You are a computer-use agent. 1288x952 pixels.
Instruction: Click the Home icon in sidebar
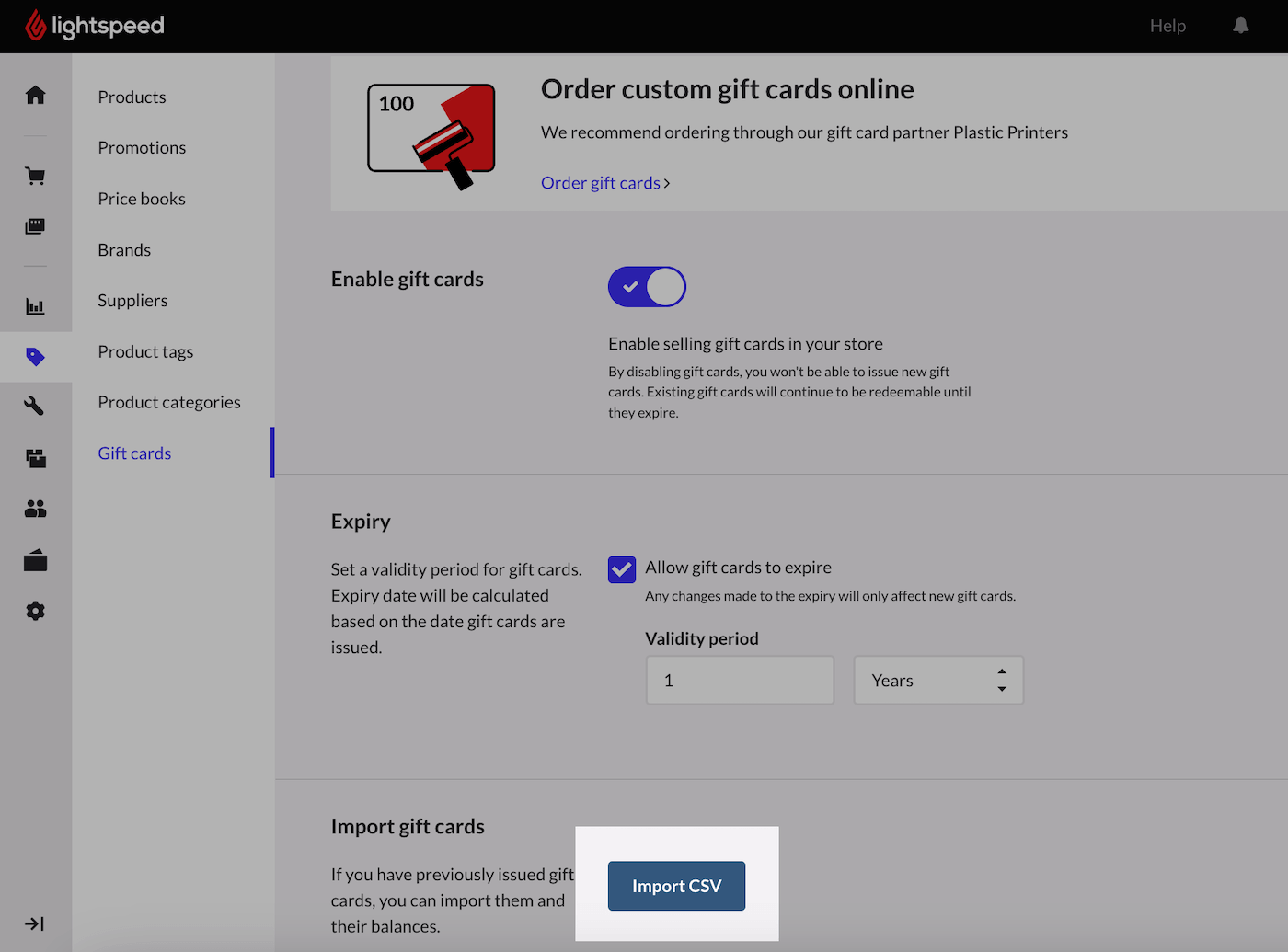[x=35, y=95]
